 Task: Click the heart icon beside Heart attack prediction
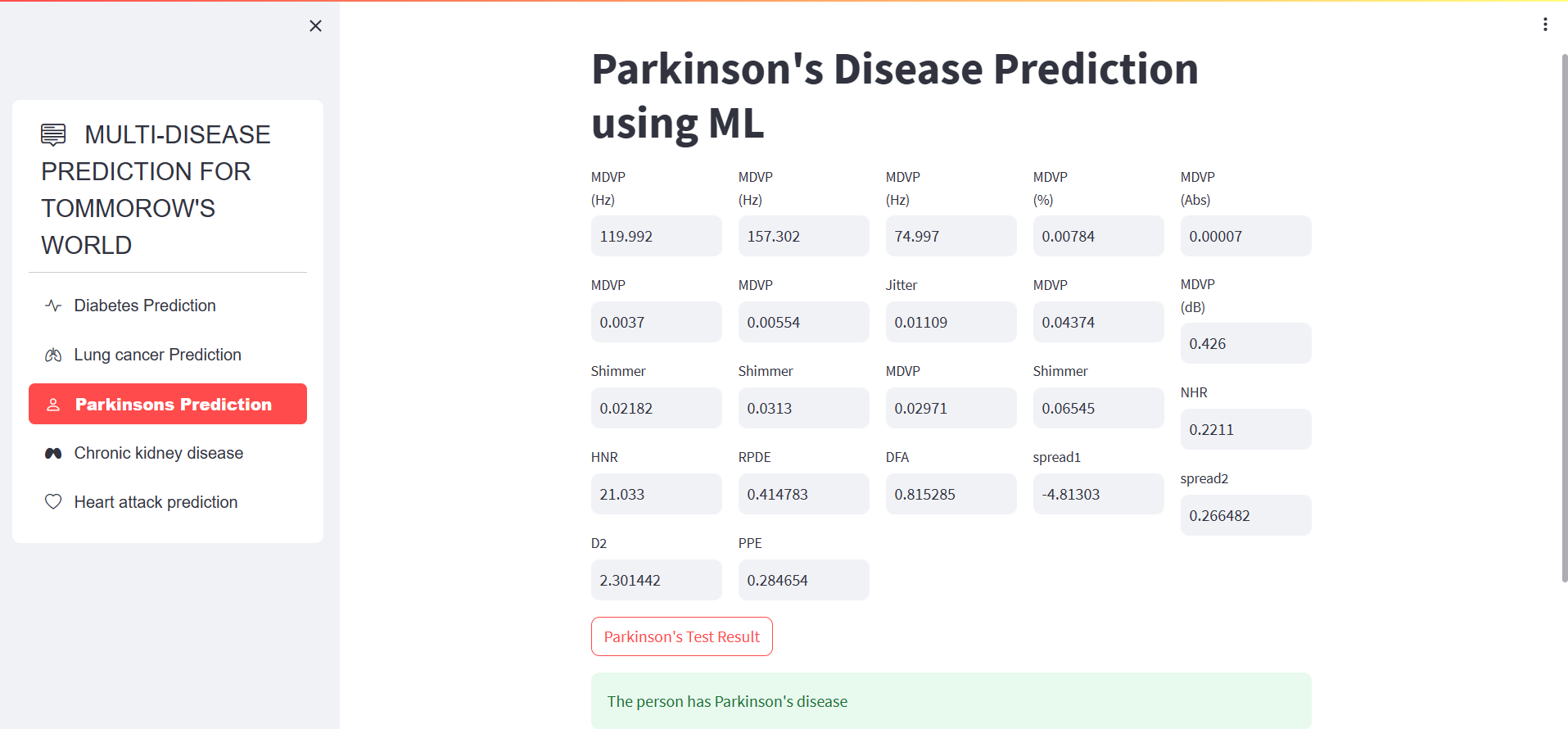click(x=52, y=501)
